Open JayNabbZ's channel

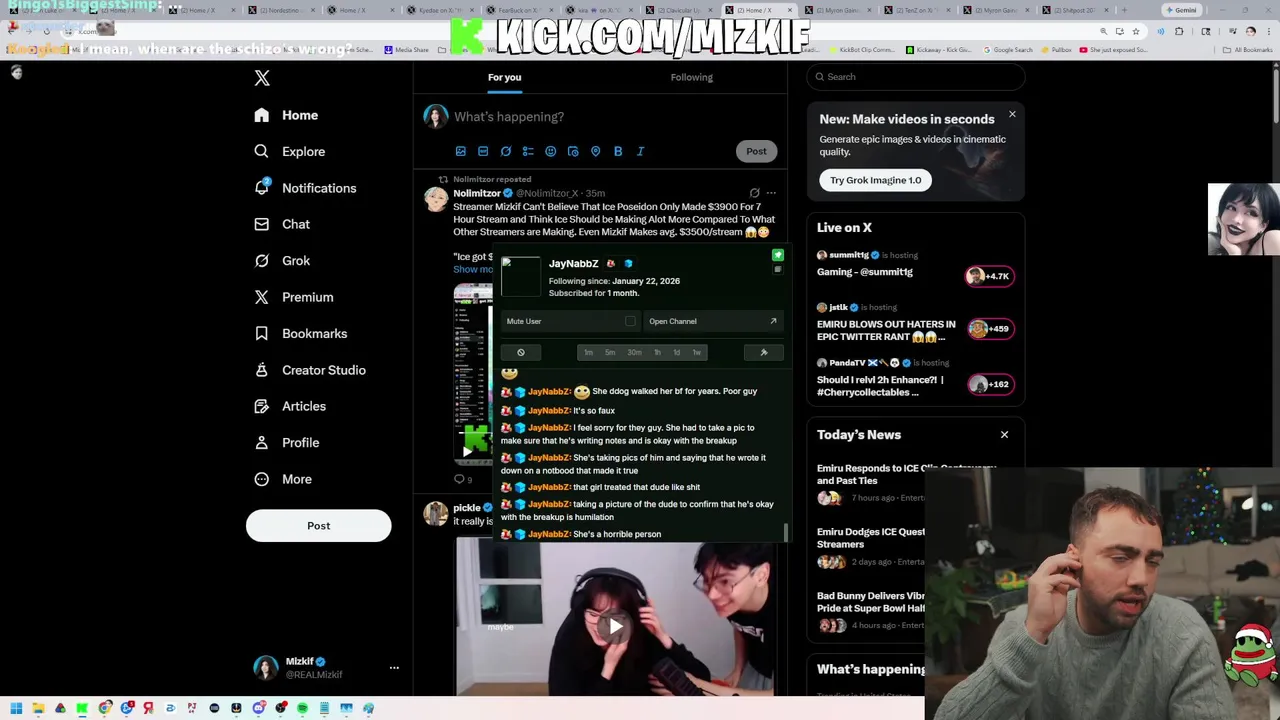point(713,321)
